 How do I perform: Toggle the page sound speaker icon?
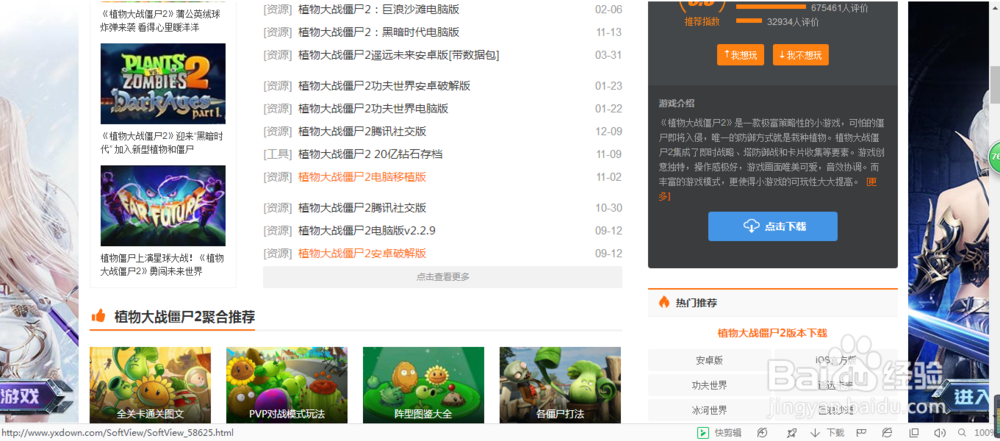coord(941,433)
